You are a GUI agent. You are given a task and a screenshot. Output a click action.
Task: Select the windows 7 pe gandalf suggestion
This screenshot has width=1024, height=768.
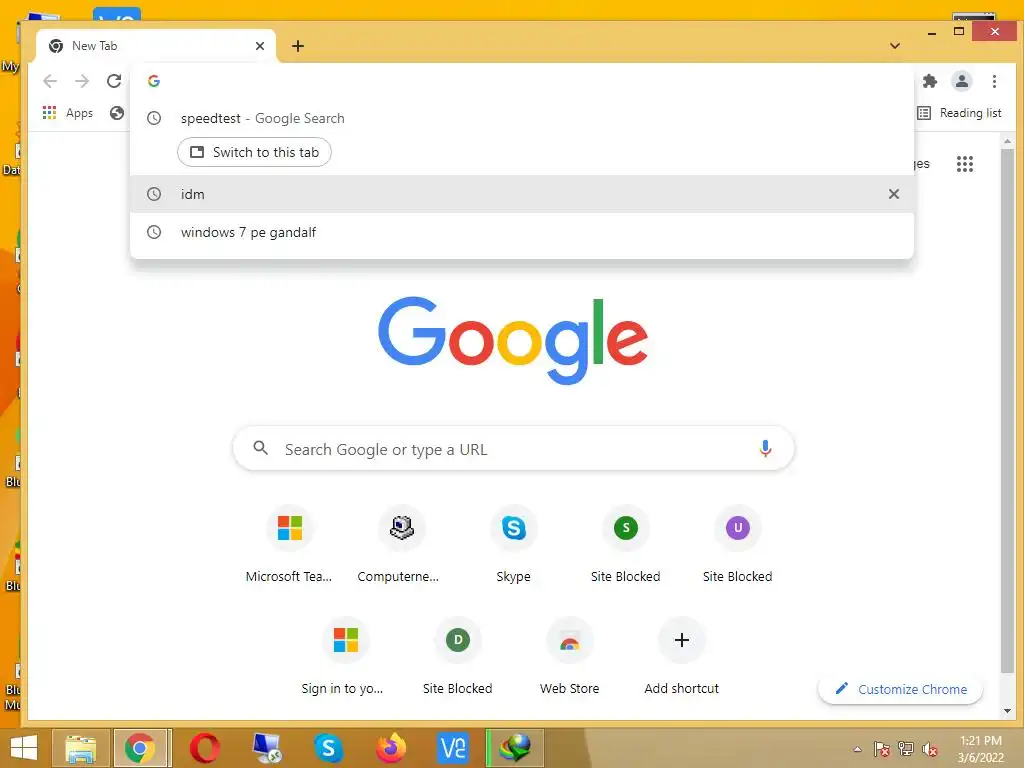tap(522, 232)
